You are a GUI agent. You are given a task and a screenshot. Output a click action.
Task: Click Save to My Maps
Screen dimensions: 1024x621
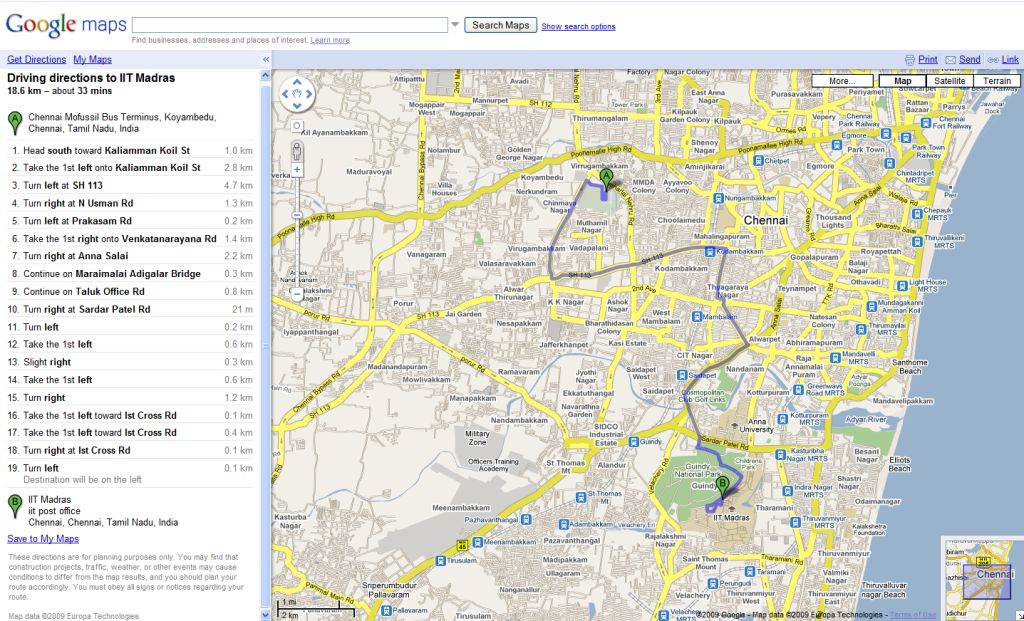click(x=43, y=539)
